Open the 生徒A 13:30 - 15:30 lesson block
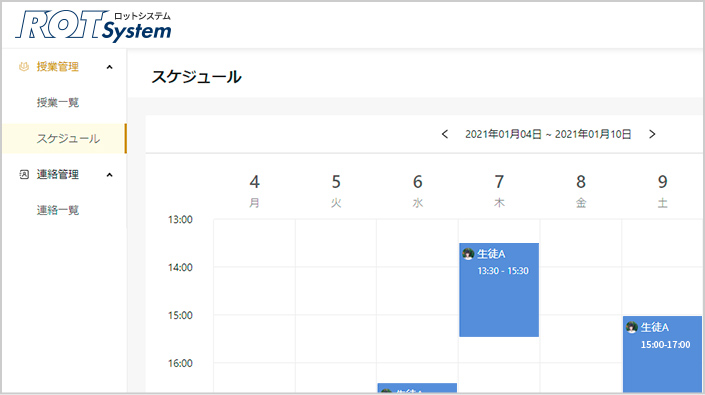This screenshot has width=705, height=395. (499, 290)
